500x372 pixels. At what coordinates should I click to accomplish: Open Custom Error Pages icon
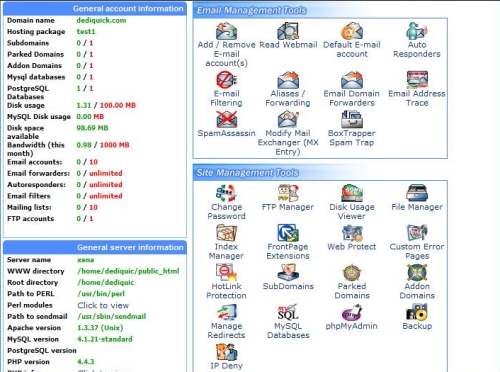click(x=417, y=233)
